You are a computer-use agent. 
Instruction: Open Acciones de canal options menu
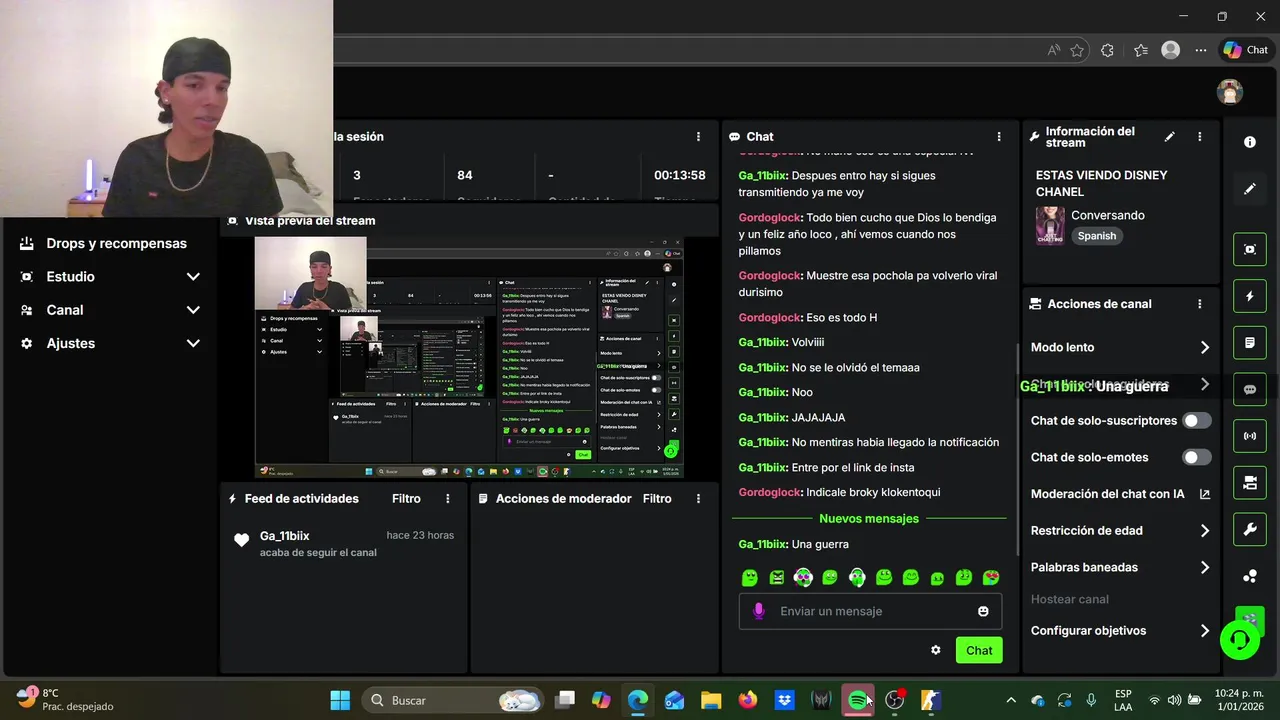(x=1200, y=304)
